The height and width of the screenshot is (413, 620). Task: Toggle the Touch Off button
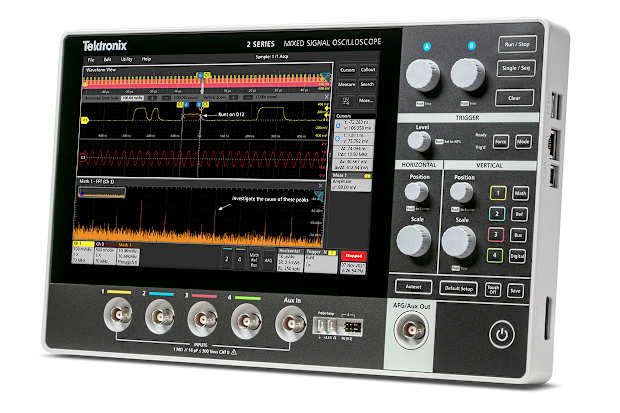point(493,290)
